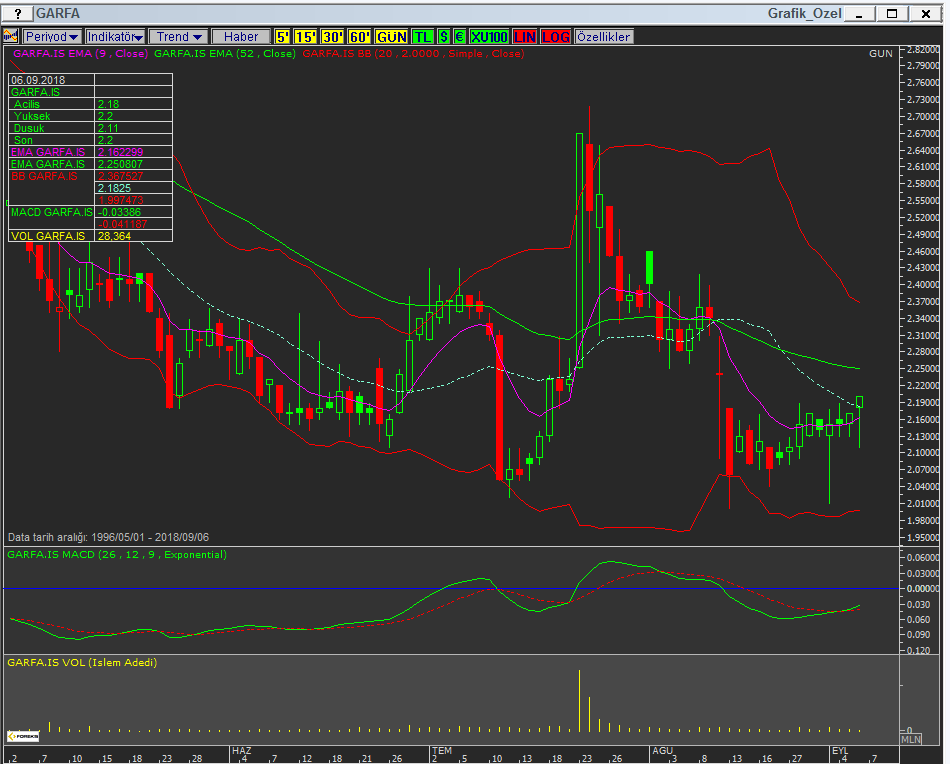
Task: Click the GARFA.IS MACD panel title
Action: click(117, 554)
